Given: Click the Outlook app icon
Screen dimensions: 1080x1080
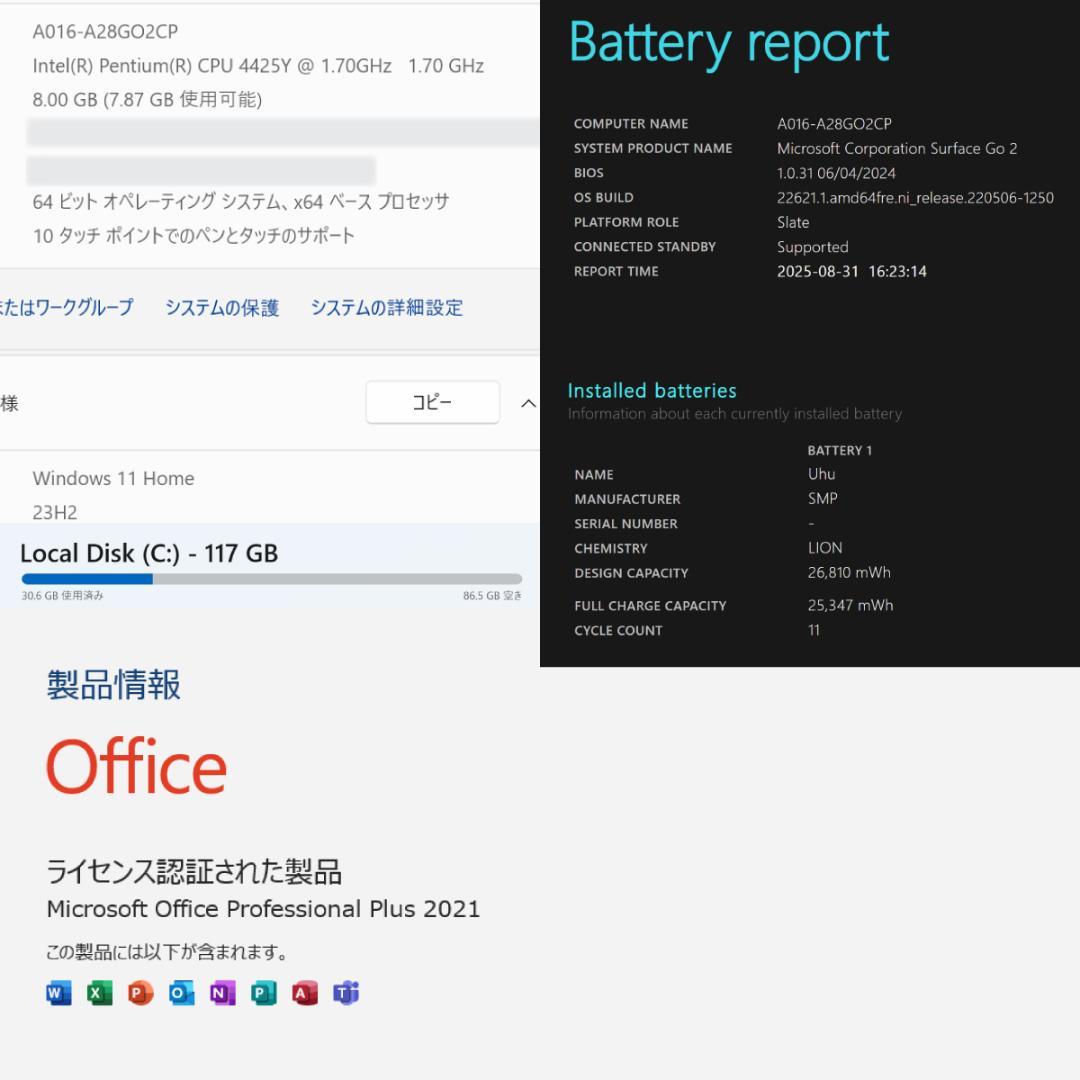Looking at the screenshot, I should tap(181, 993).
